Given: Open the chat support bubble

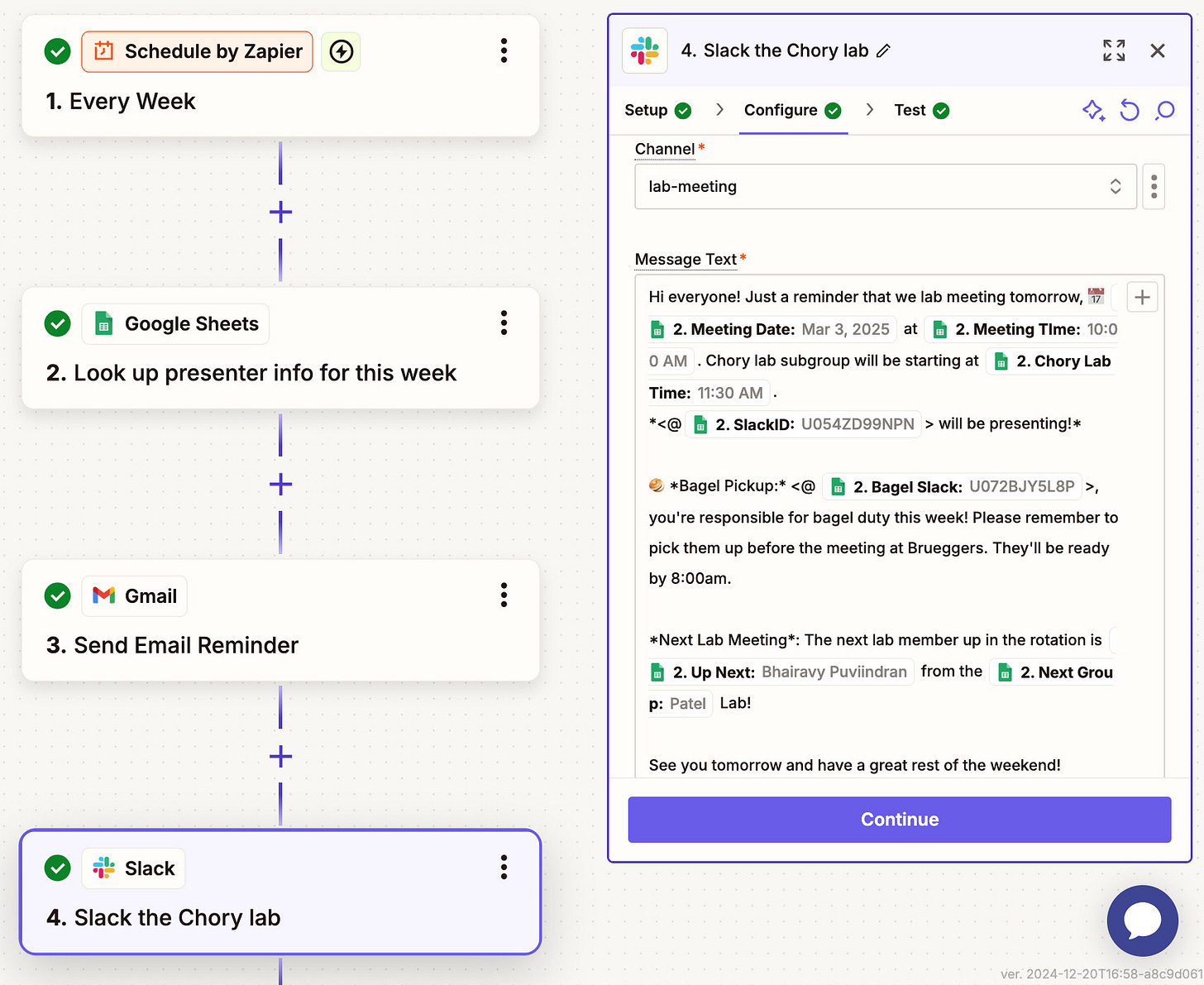Looking at the screenshot, I should pos(1143,920).
